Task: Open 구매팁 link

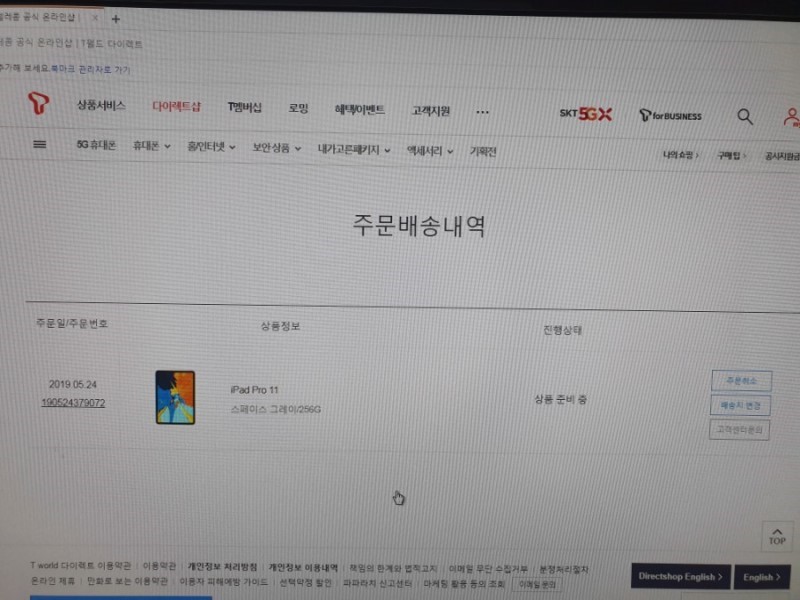Action: [x=731, y=156]
